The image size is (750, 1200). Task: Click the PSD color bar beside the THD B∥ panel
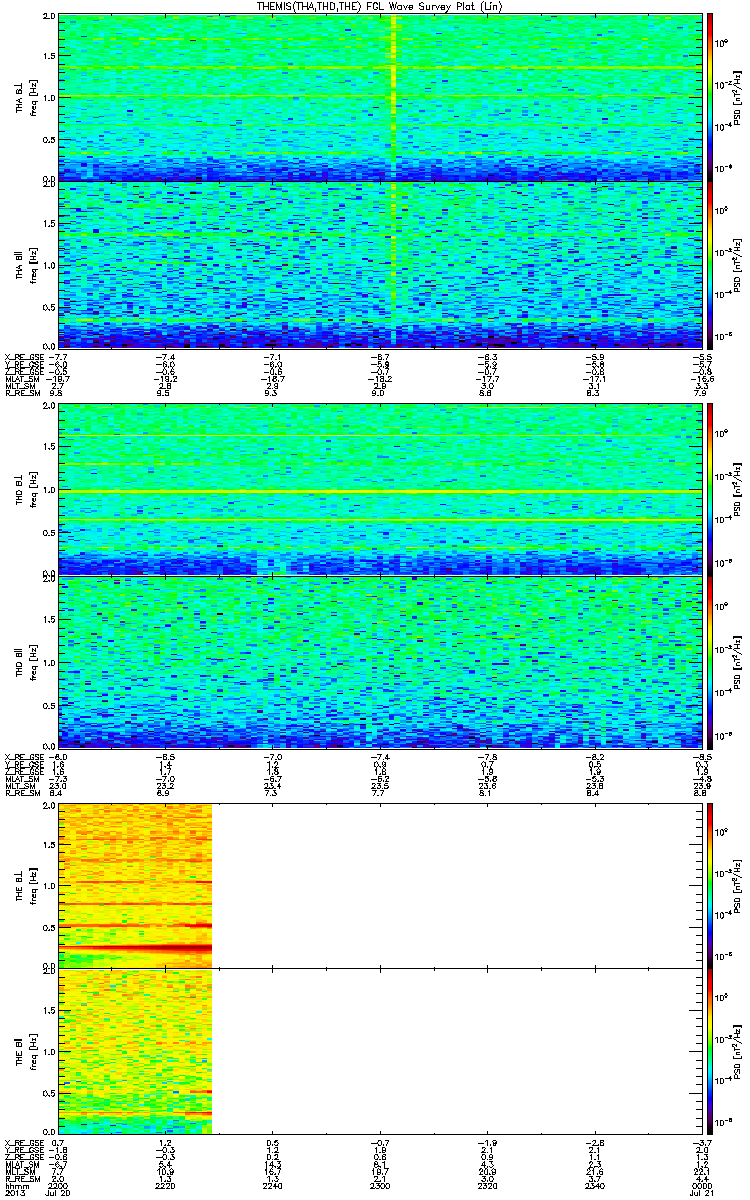[x=711, y=660]
